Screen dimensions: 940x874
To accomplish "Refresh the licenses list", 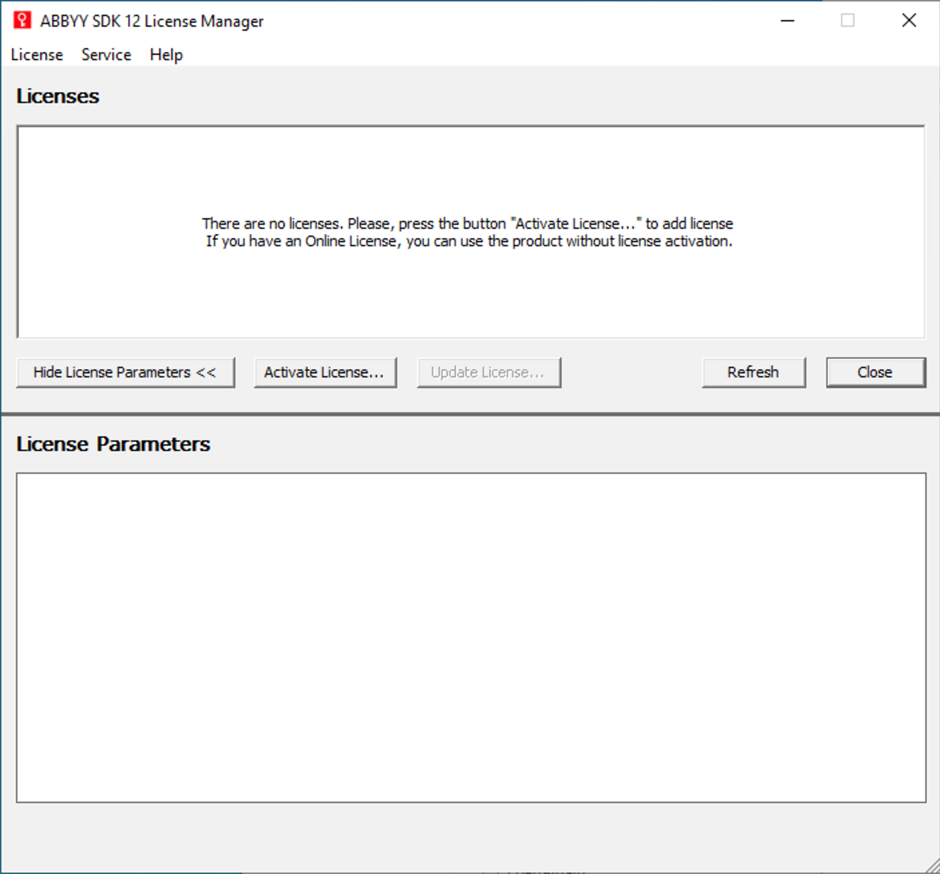I will (x=754, y=372).
